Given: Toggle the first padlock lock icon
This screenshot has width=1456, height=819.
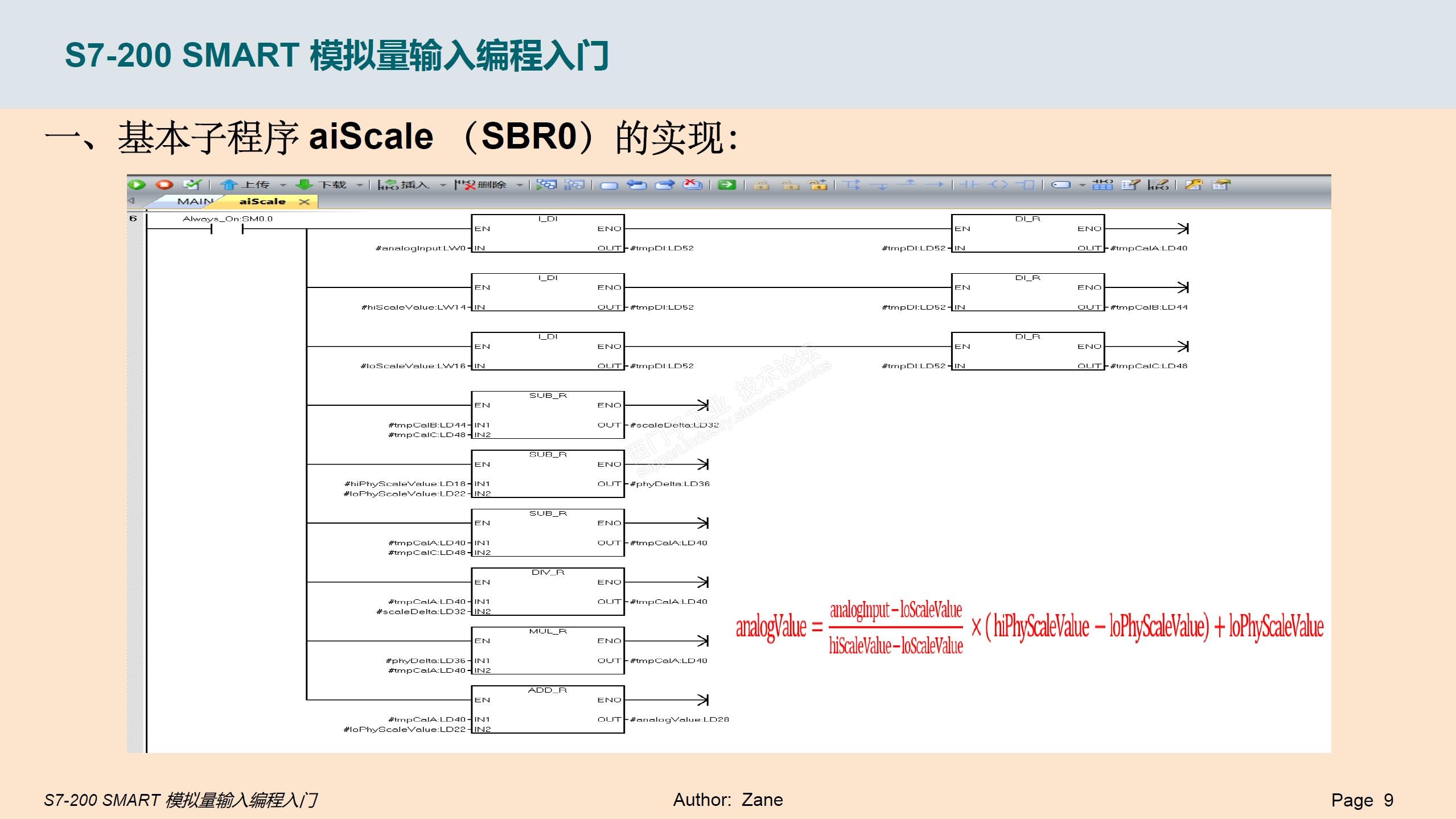Looking at the screenshot, I should 762,185.
